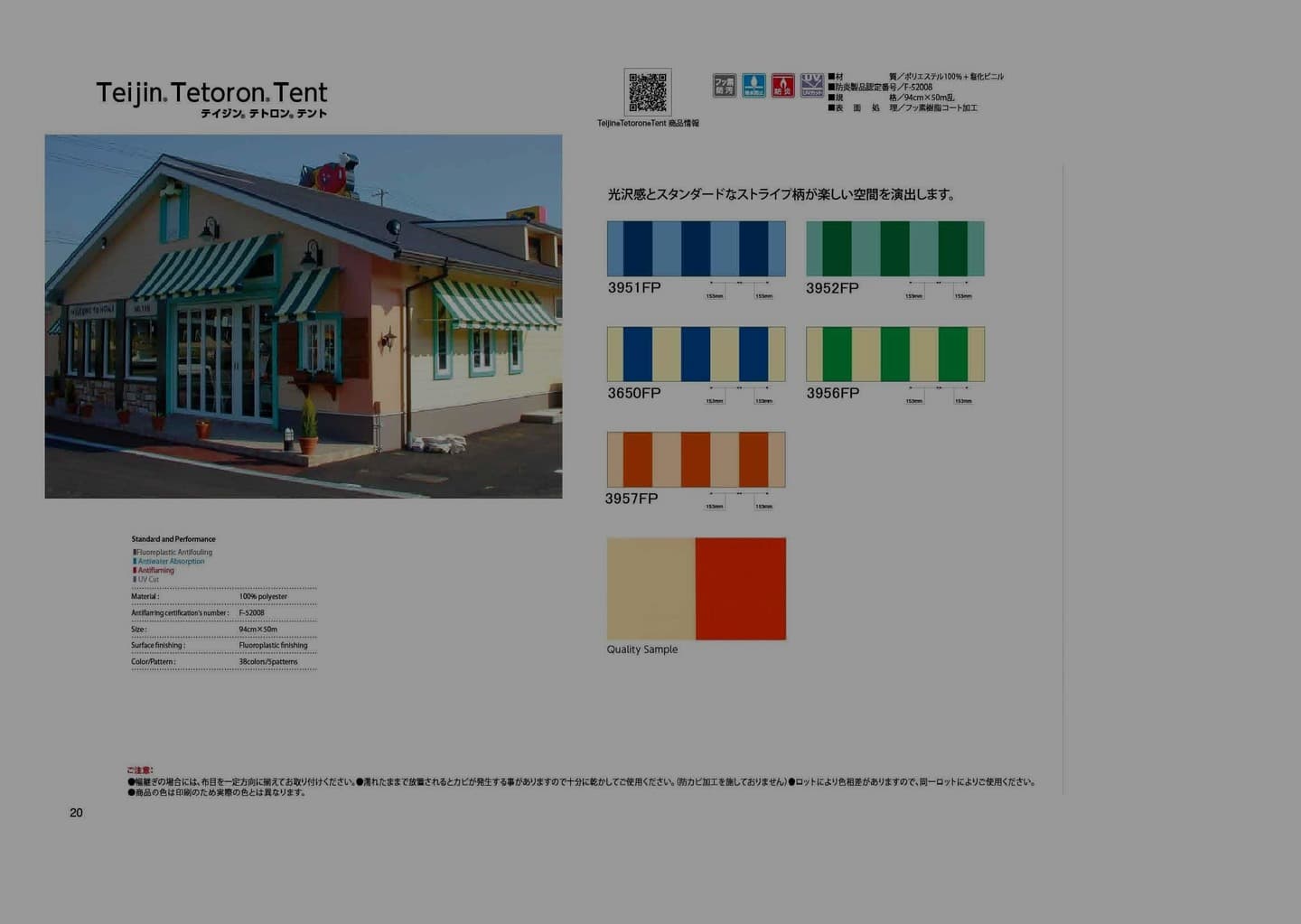Click the Fluoroplastic Antifouling line
This screenshot has height=924, width=1301.
(x=173, y=552)
